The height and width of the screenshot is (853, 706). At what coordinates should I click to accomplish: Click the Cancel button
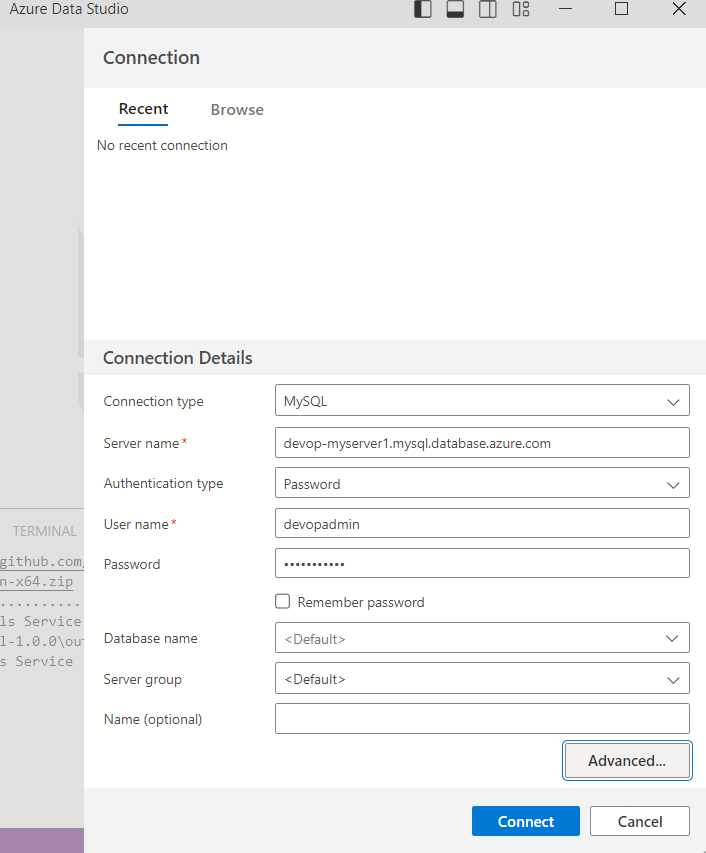[x=640, y=821]
